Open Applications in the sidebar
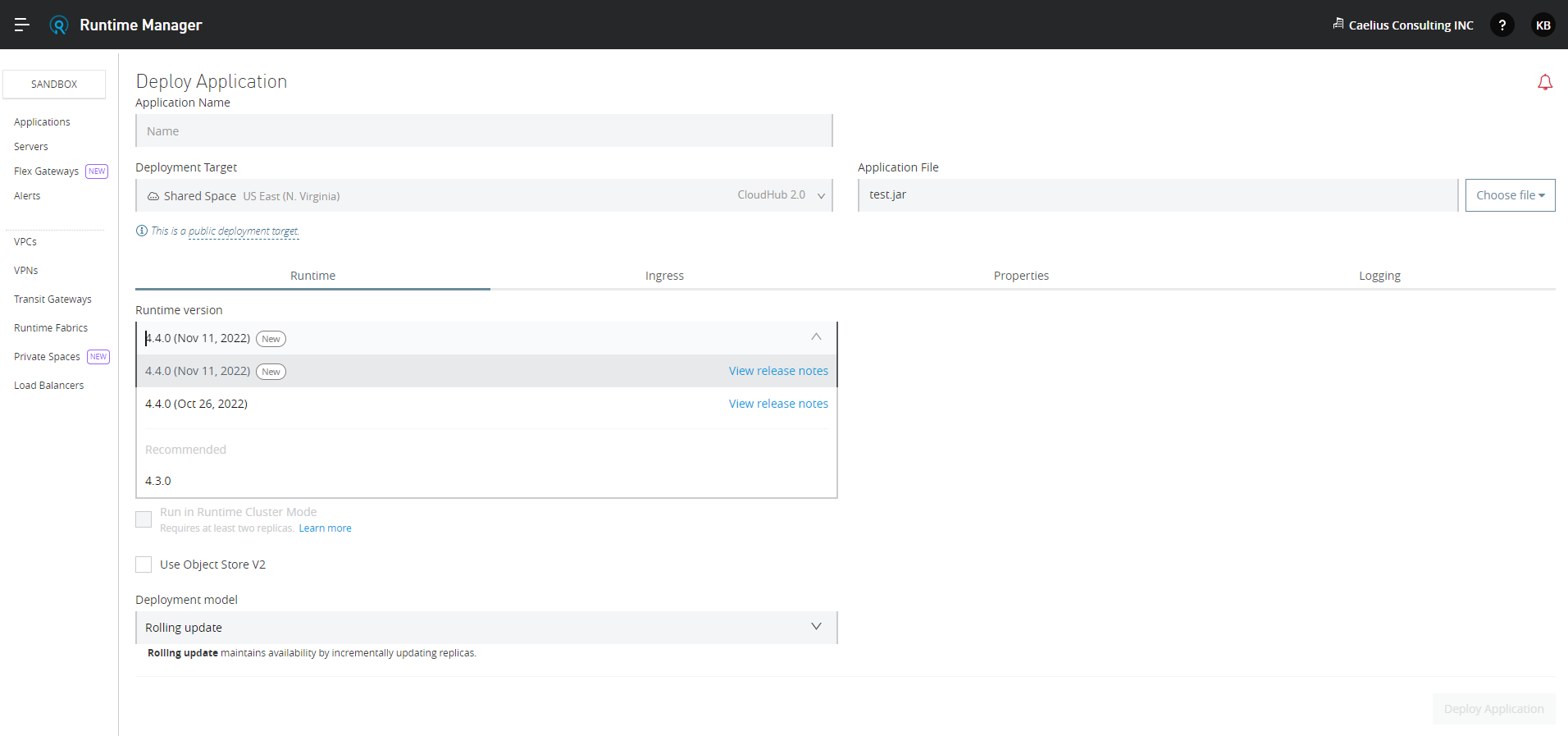The width and height of the screenshot is (1568, 736). pyautogui.click(x=42, y=121)
